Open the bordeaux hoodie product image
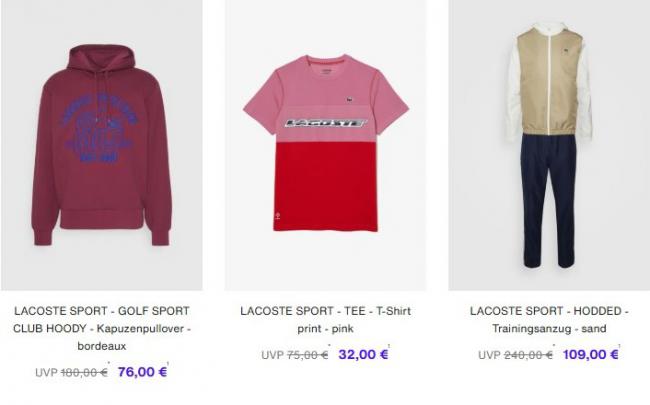The image size is (650, 405). 102,145
